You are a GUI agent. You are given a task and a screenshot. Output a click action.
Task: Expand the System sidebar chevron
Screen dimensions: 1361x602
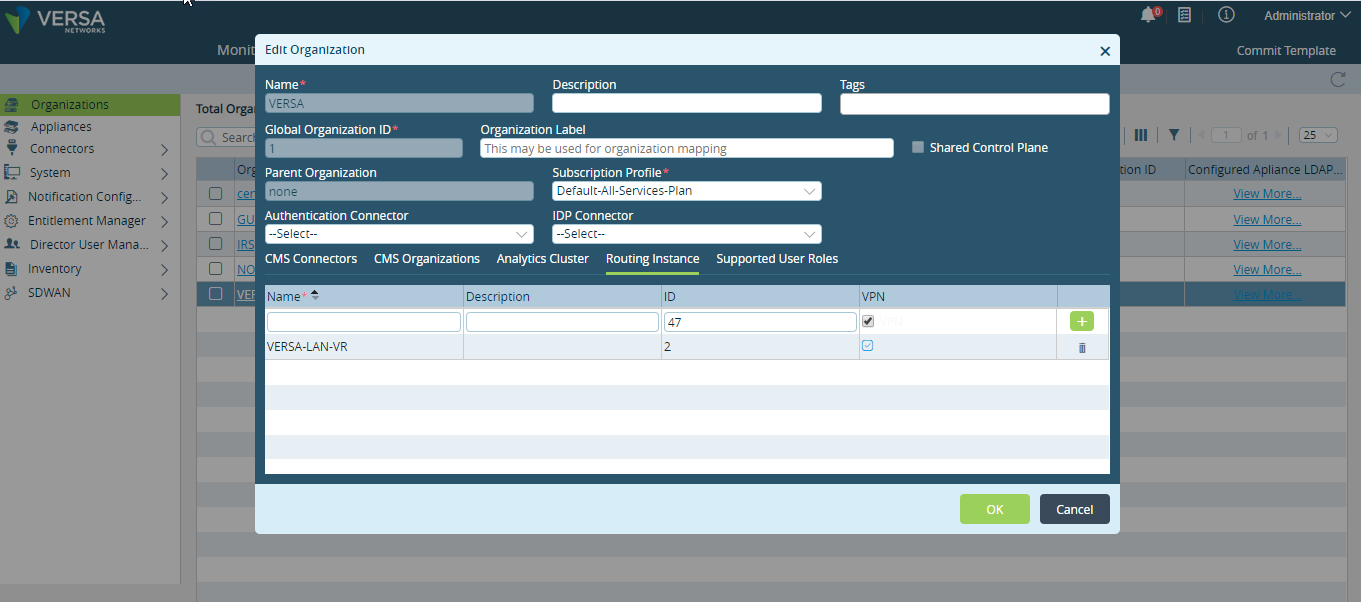click(x=164, y=174)
